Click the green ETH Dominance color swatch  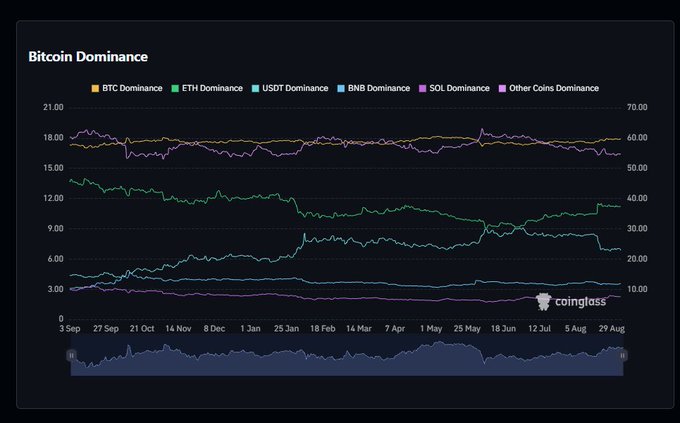pyautogui.click(x=175, y=89)
